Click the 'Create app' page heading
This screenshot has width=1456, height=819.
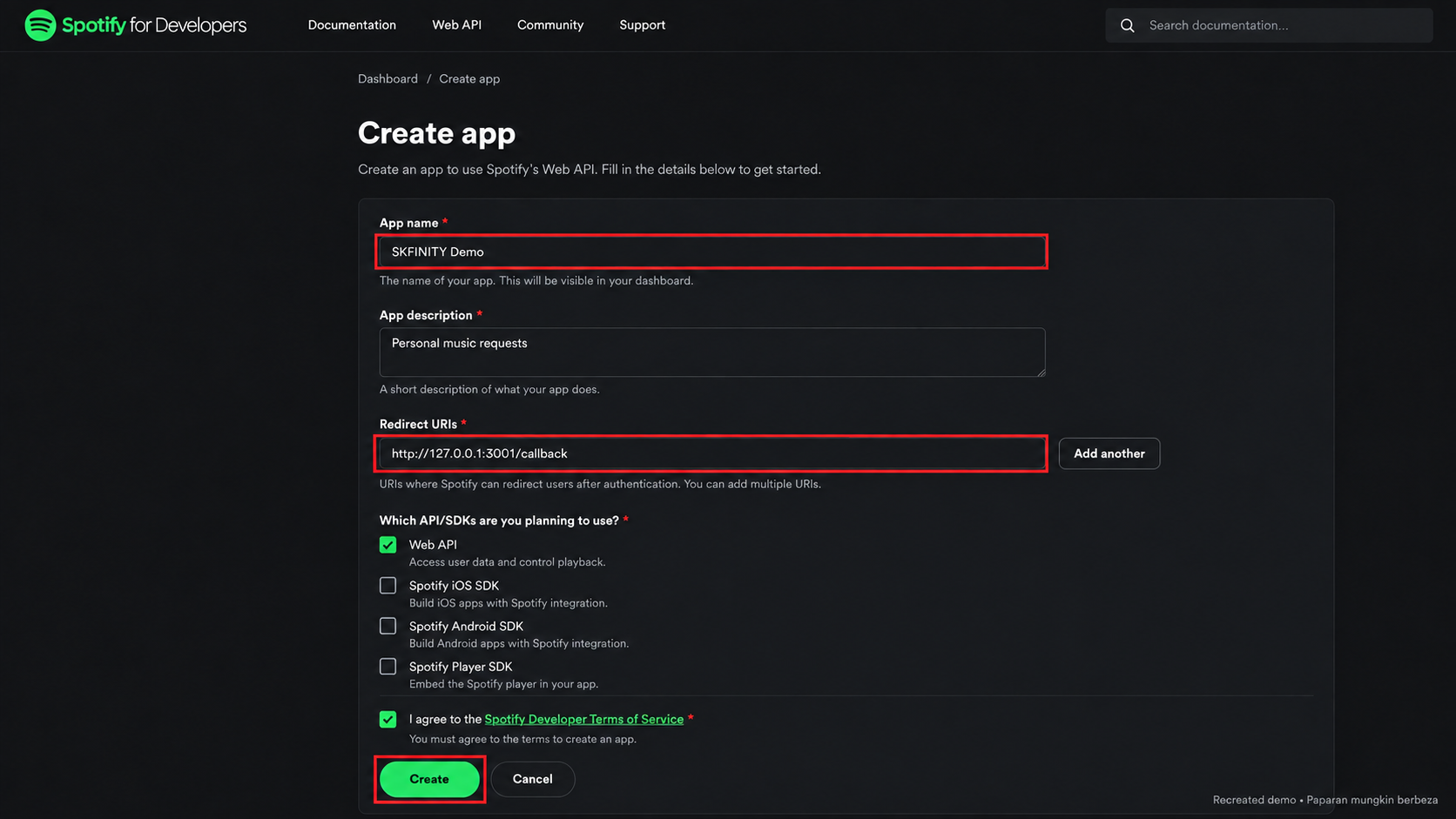[x=436, y=133]
